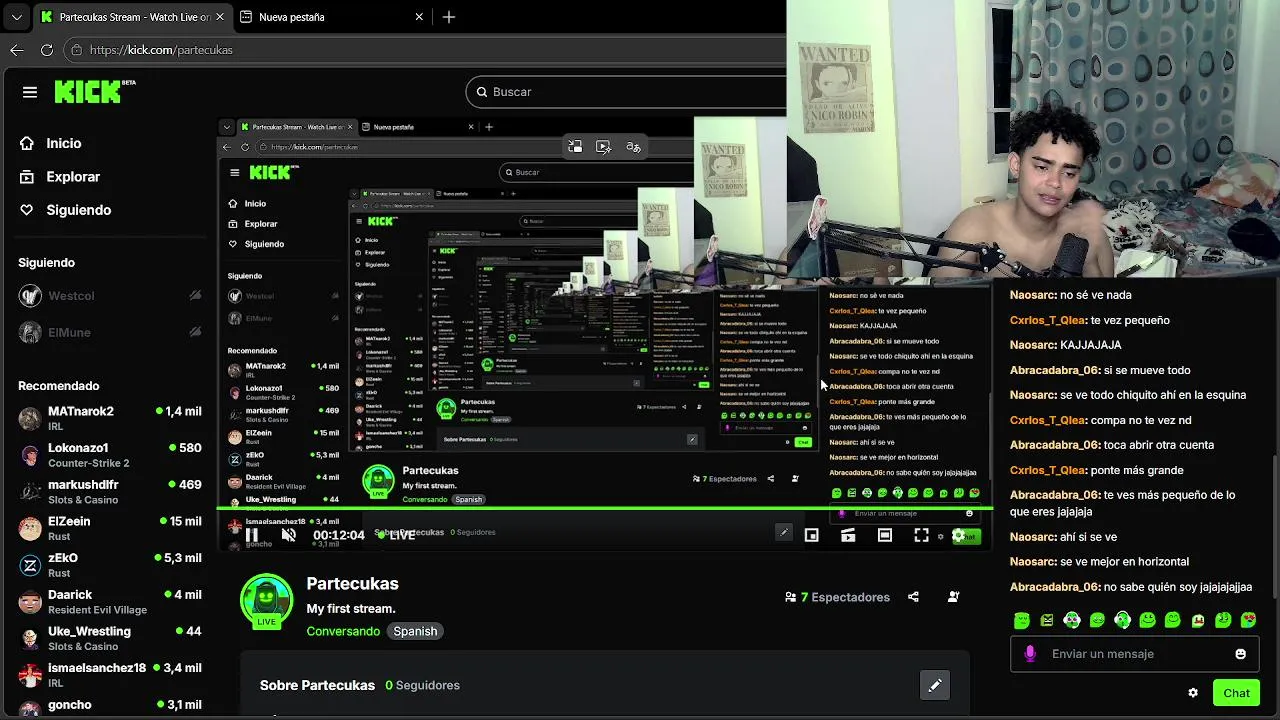The height and width of the screenshot is (720, 1280).
Task: Open Inicio in the sidebar
Action: [x=64, y=143]
